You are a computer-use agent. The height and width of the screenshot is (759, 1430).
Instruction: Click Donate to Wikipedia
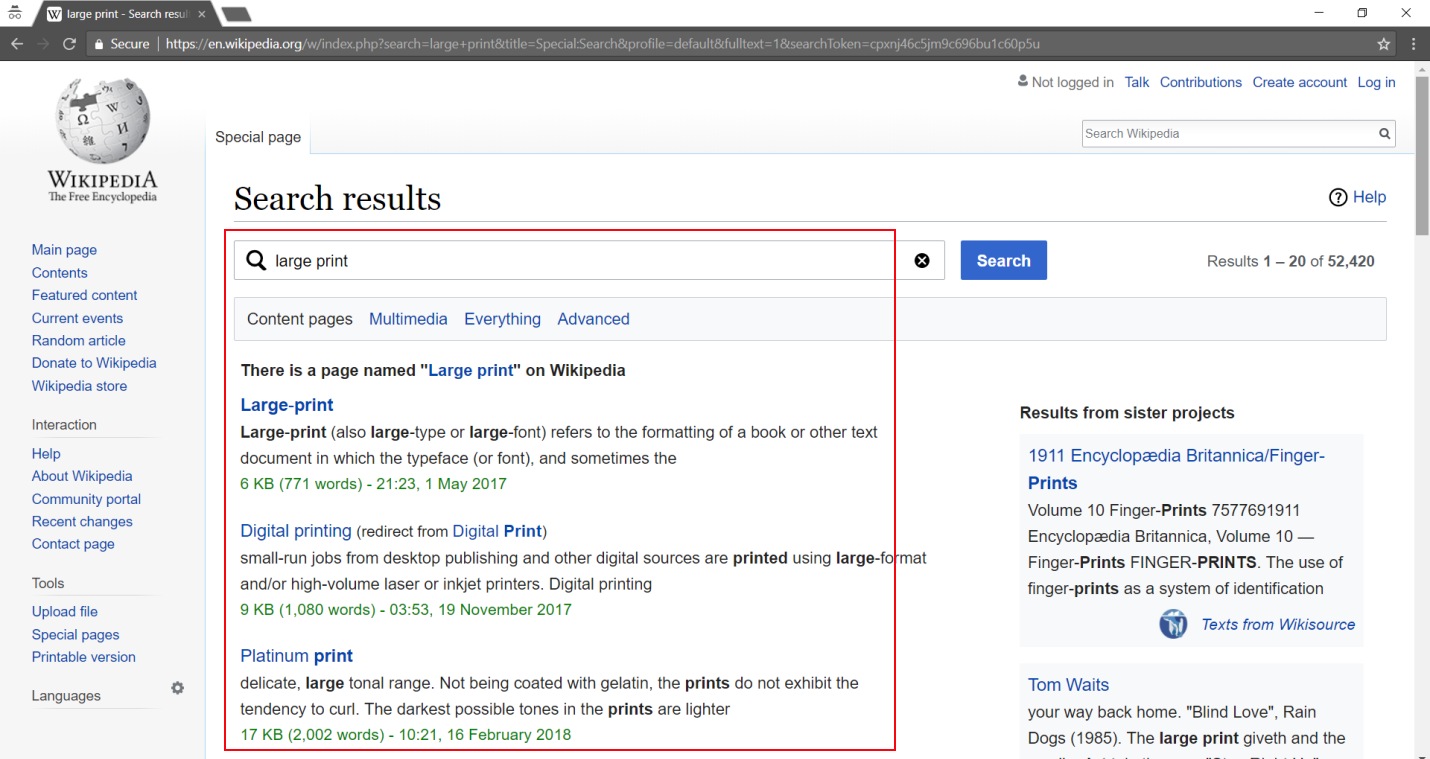(x=94, y=363)
